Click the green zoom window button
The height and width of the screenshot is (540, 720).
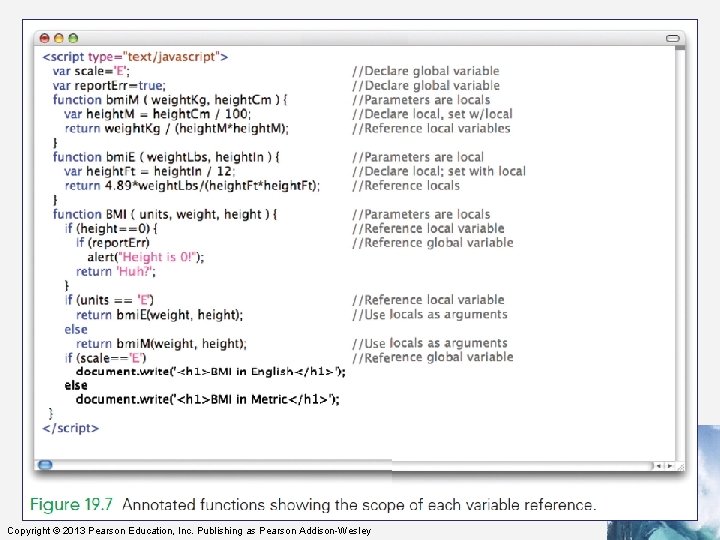pyautogui.click(x=73, y=38)
